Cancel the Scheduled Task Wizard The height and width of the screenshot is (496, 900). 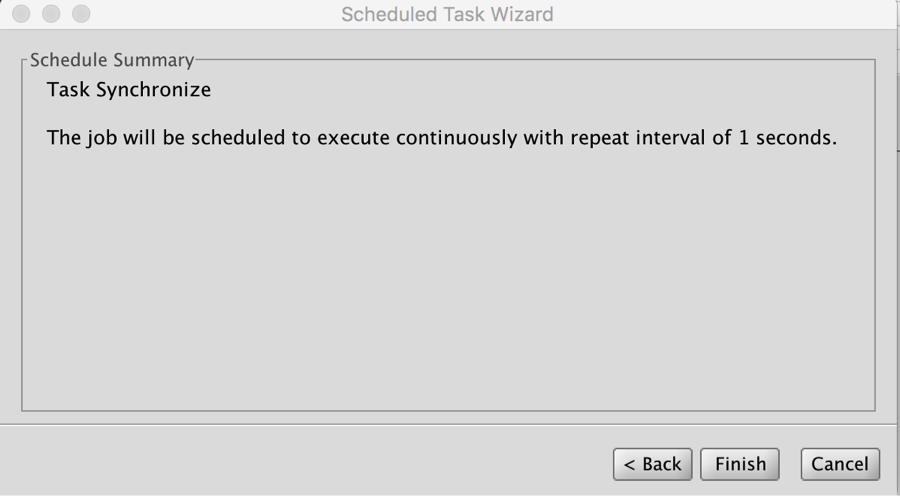tap(840, 464)
